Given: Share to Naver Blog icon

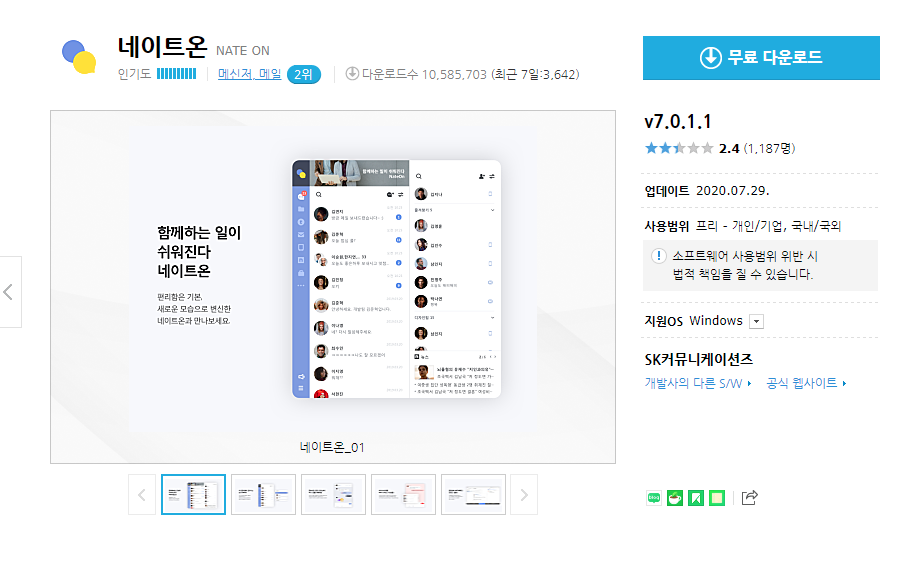Looking at the screenshot, I should [x=654, y=498].
